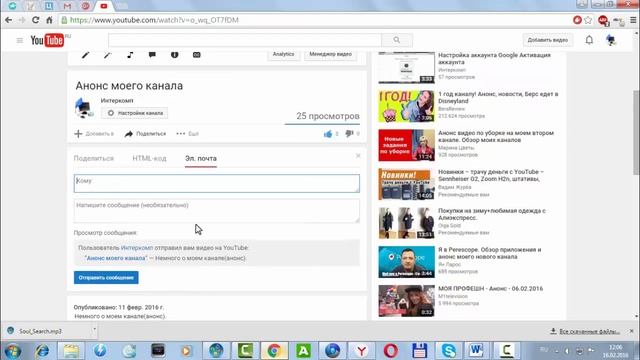Open the Интеркомп channel name

pyautogui.click(x=117, y=100)
